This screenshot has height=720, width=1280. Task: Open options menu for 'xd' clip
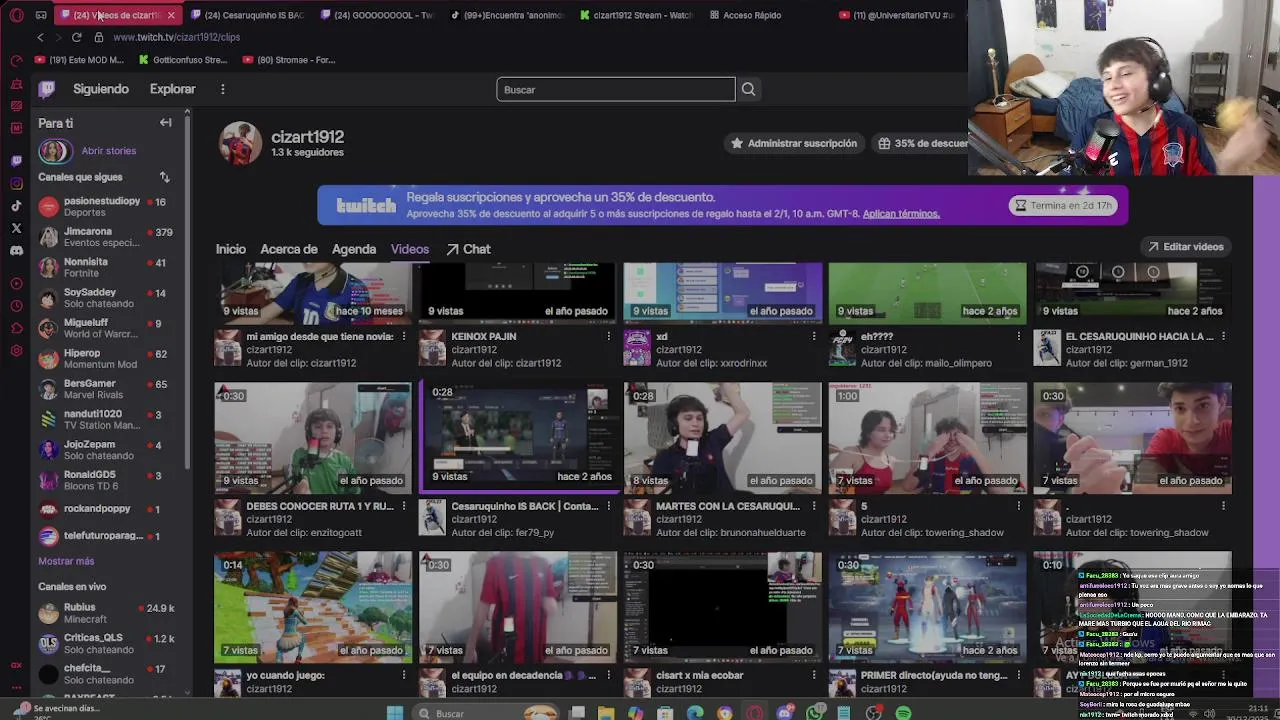813,337
